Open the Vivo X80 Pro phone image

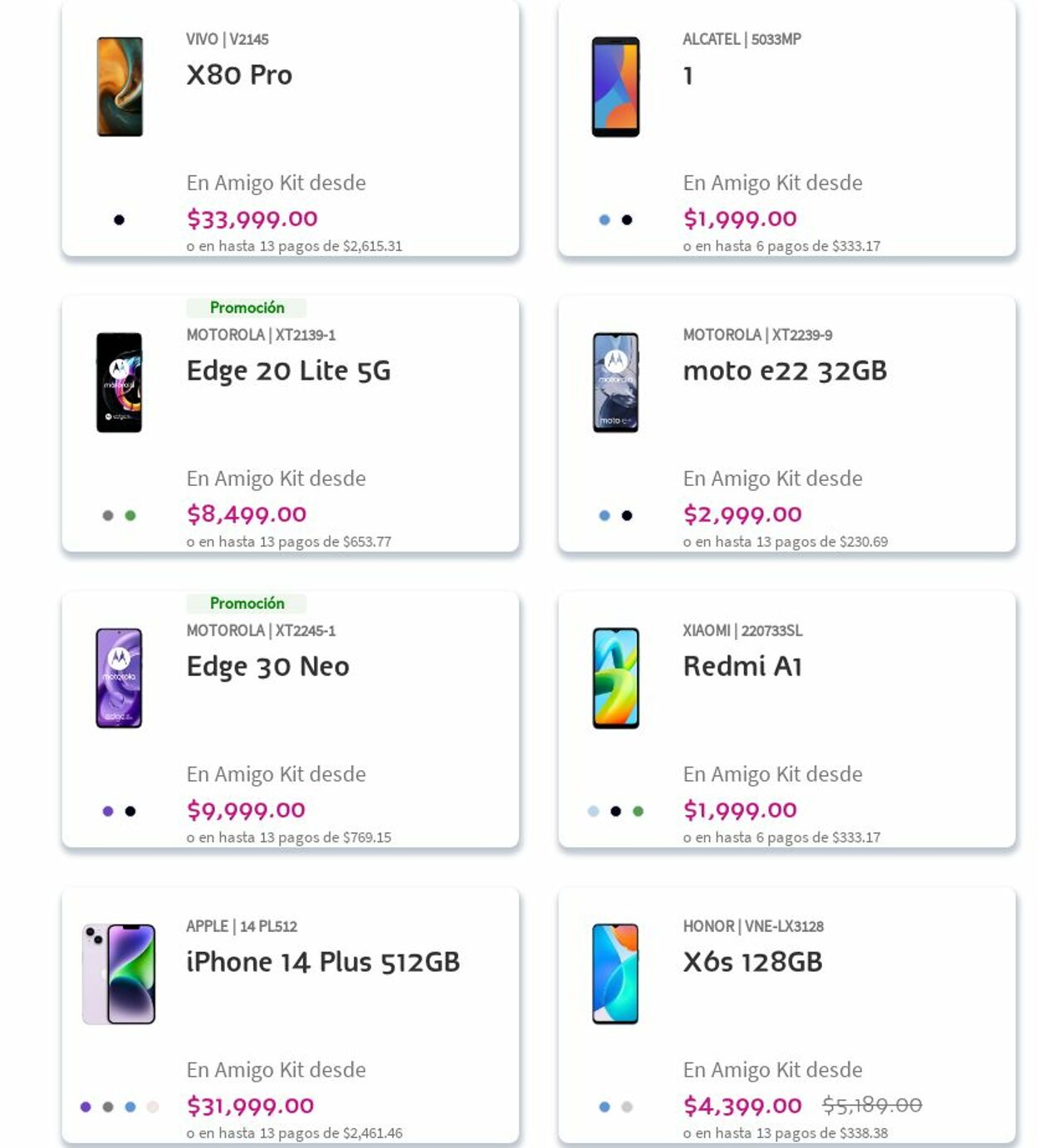(120, 86)
